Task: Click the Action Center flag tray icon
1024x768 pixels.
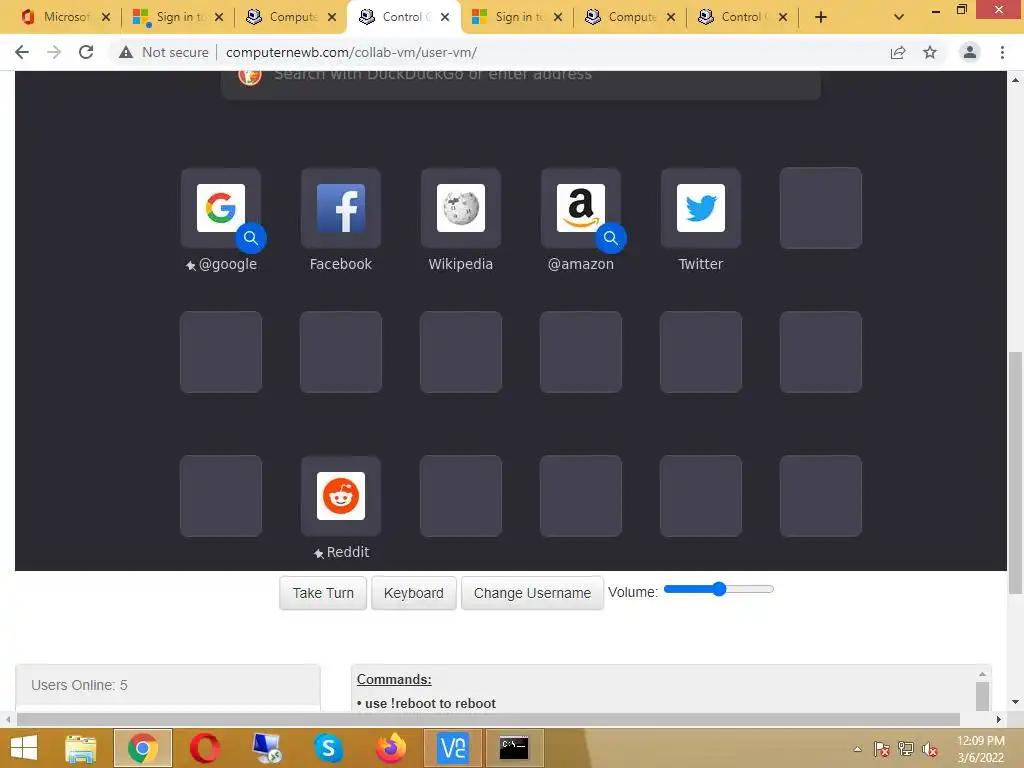Action: (x=881, y=749)
